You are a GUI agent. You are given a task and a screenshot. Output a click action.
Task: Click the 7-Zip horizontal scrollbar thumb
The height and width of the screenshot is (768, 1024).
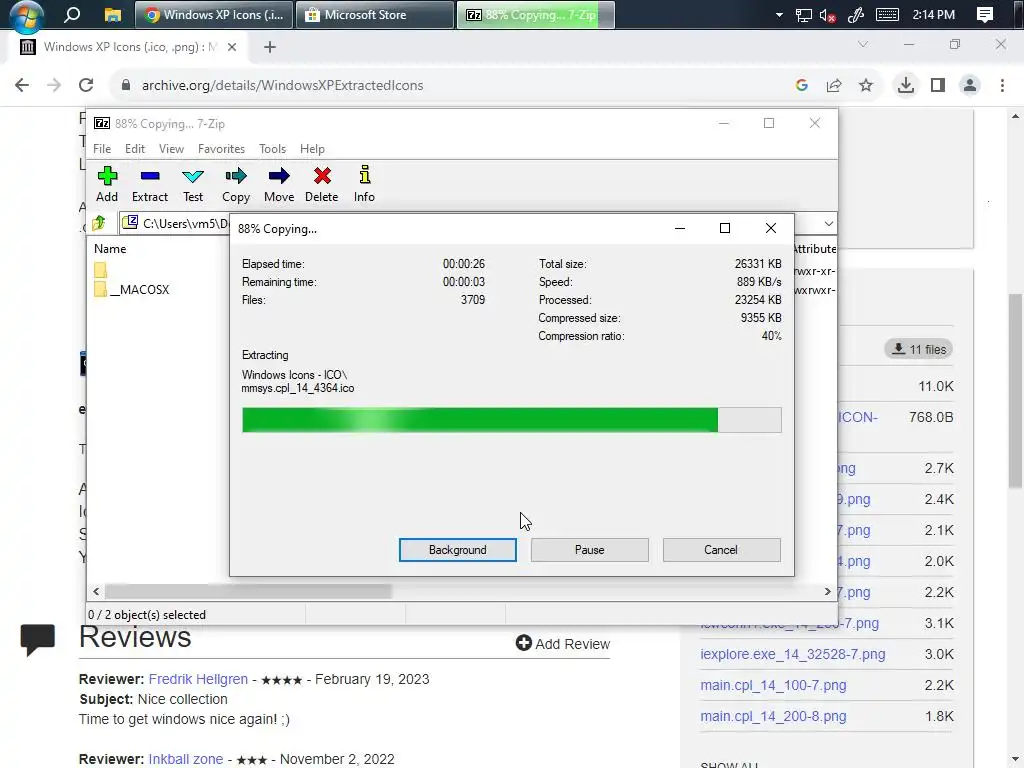coord(248,592)
